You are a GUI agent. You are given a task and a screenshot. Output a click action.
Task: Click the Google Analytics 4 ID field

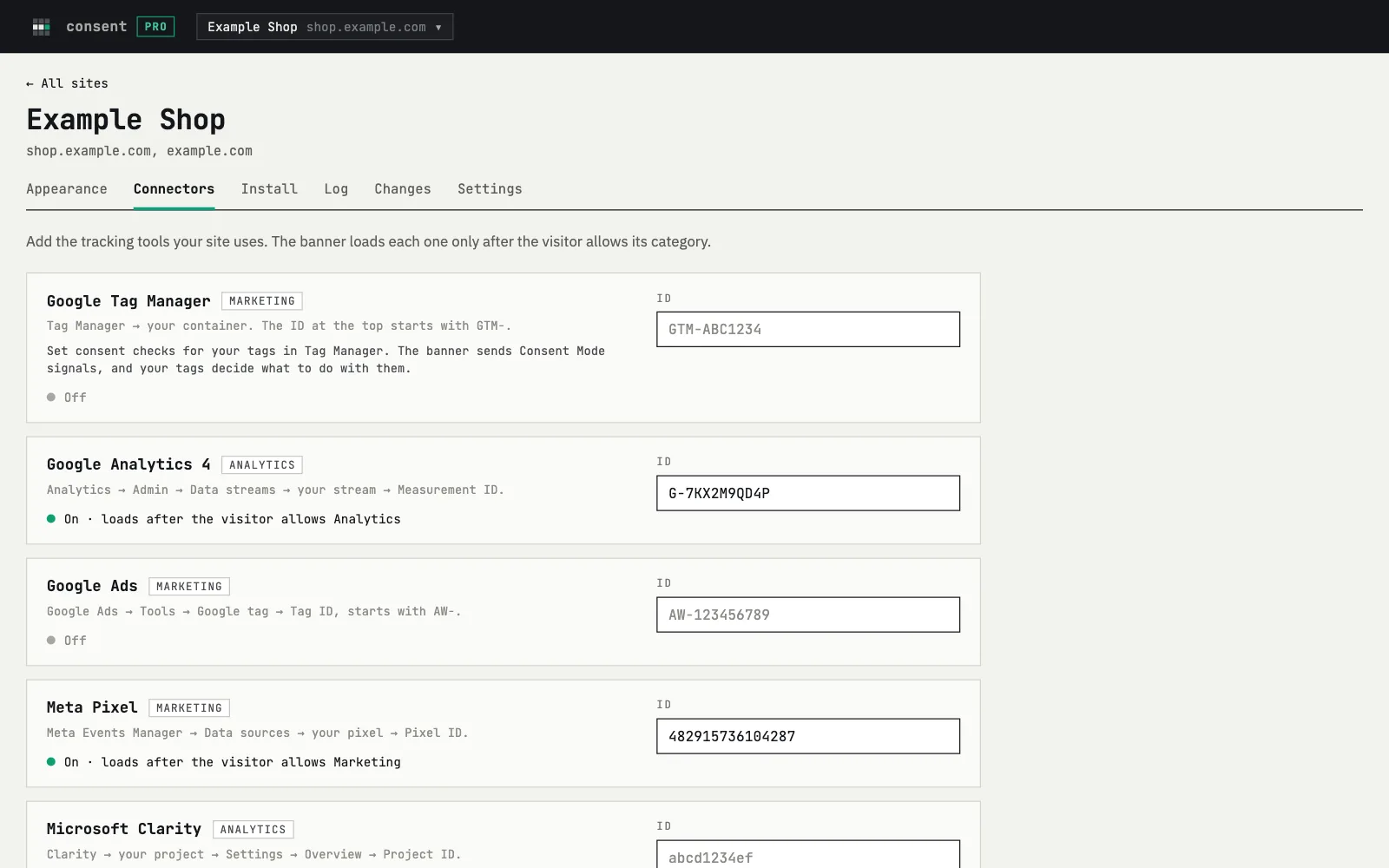click(x=808, y=493)
